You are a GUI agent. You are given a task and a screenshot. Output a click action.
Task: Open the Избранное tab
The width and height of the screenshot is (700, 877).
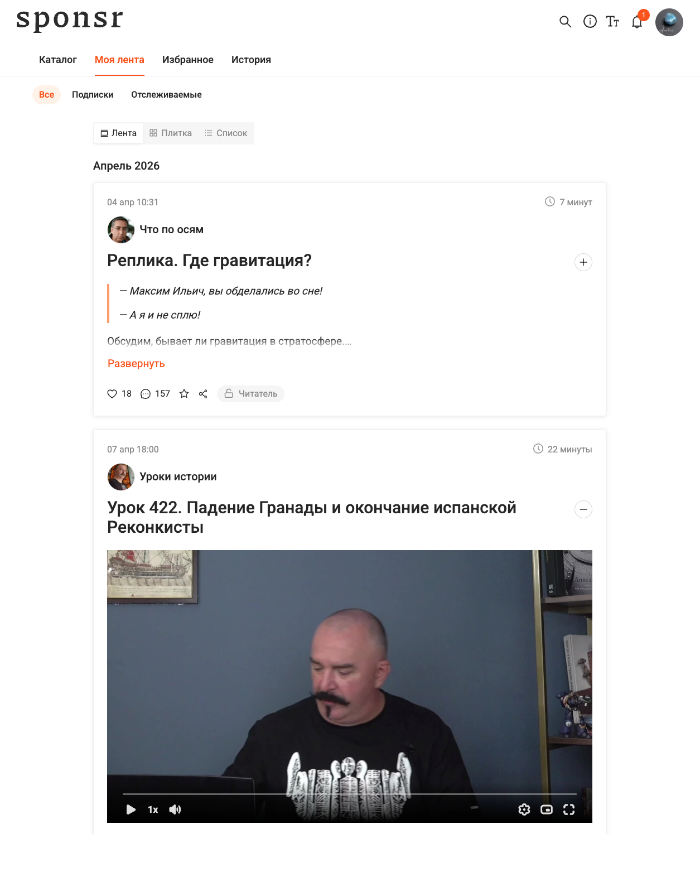188,60
